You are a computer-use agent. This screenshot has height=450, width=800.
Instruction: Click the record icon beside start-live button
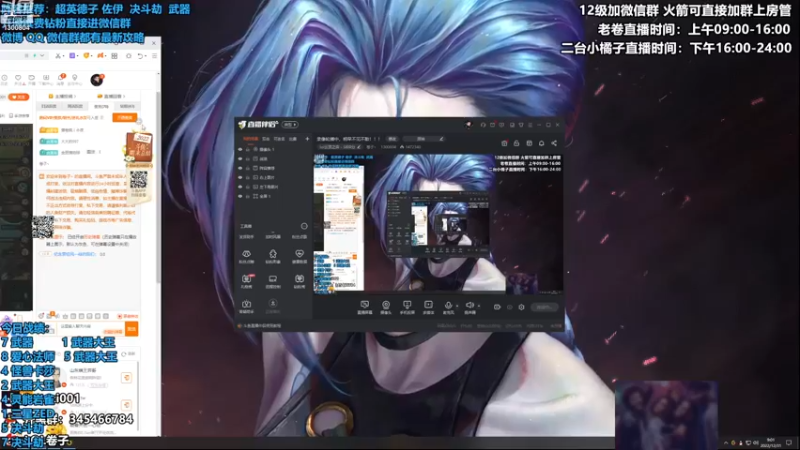pos(497,307)
